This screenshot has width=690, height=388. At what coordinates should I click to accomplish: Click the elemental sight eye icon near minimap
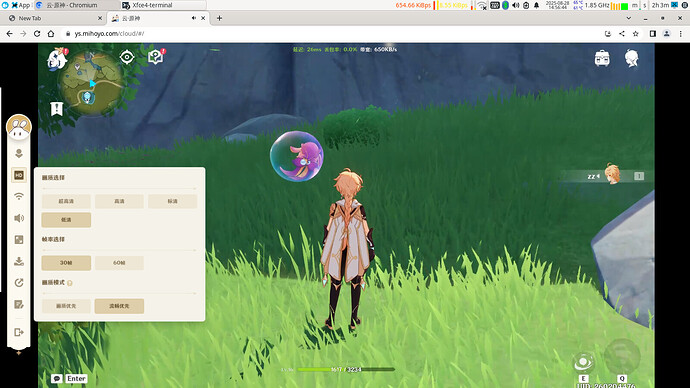127,57
